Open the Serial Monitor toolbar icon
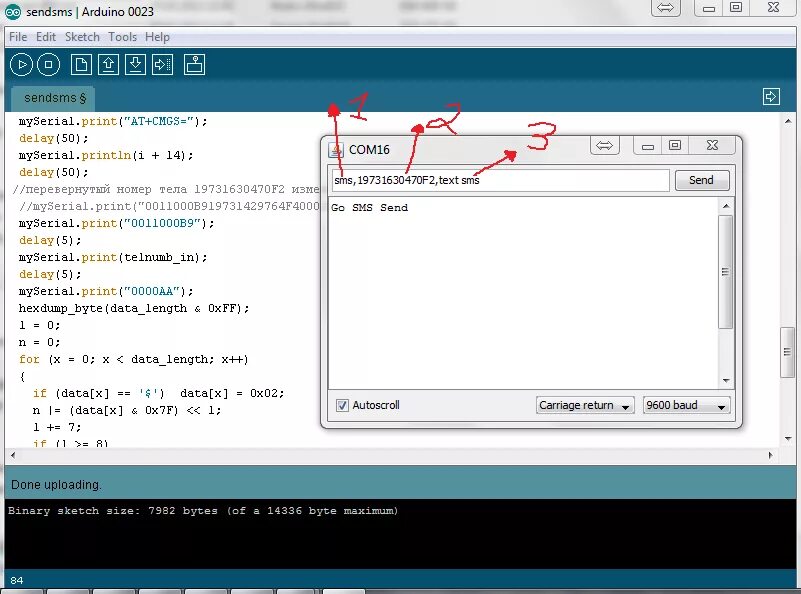The width and height of the screenshot is (801, 594). (195, 65)
